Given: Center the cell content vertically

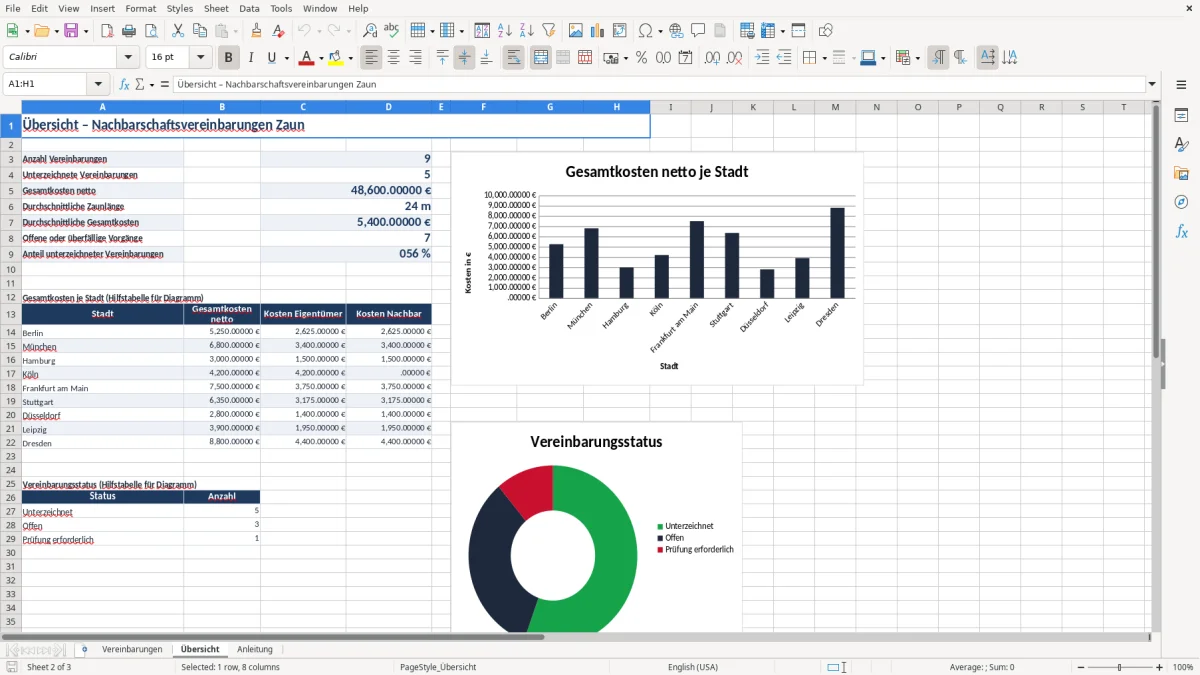Looking at the screenshot, I should 464,58.
